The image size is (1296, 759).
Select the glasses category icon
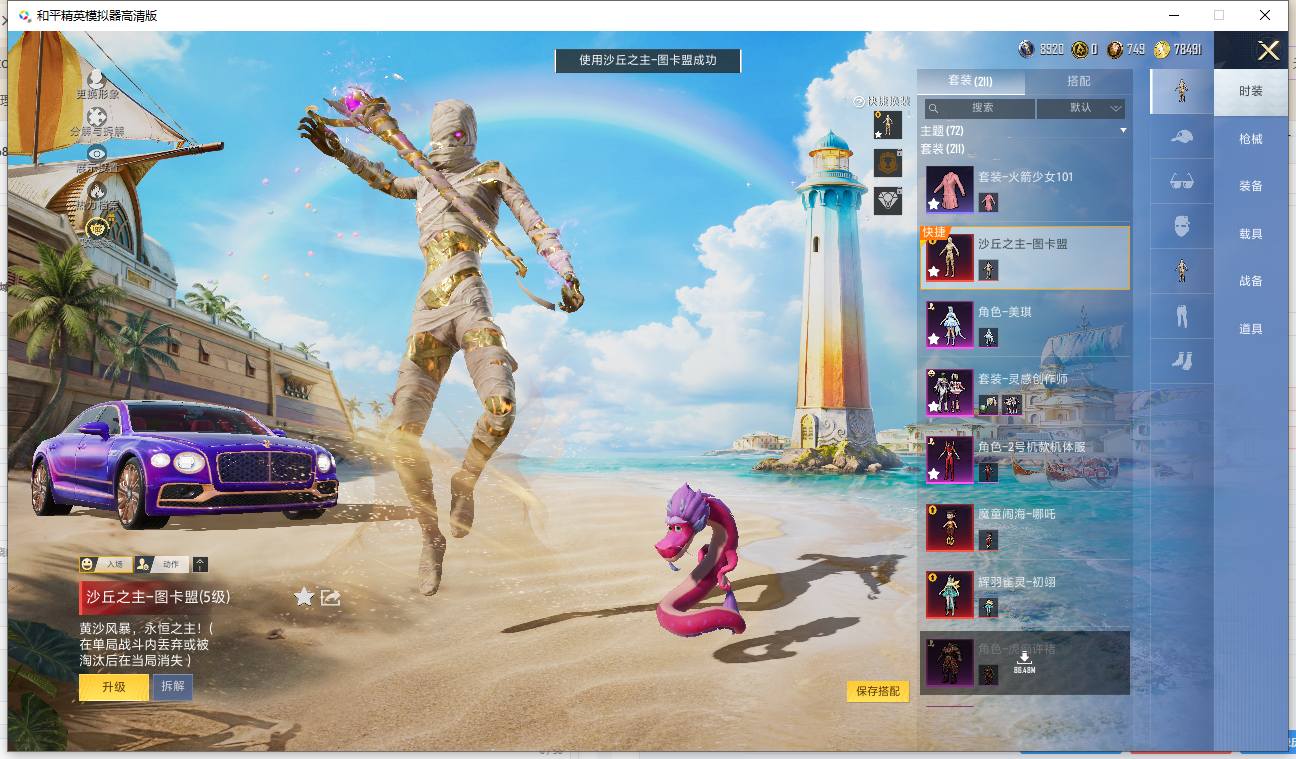coord(1181,181)
